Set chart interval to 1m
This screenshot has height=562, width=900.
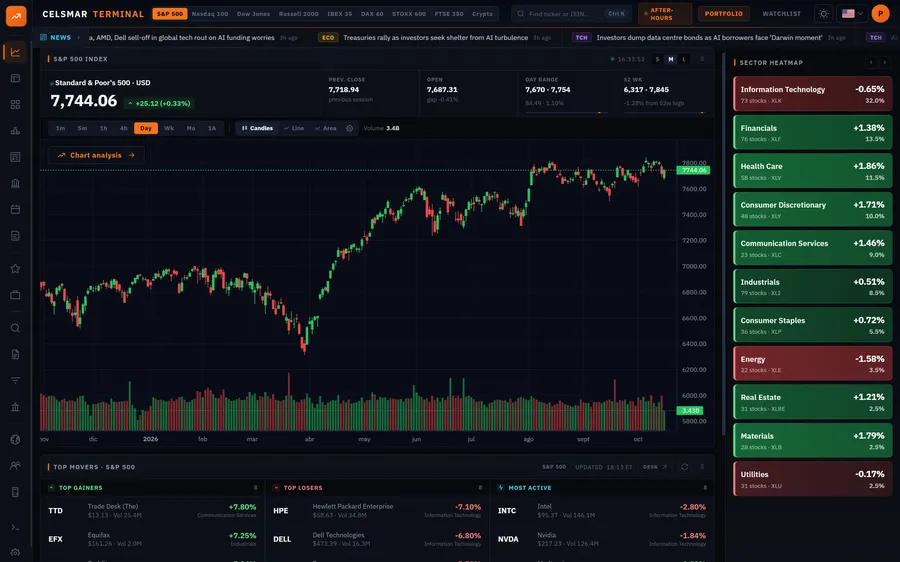[60, 129]
